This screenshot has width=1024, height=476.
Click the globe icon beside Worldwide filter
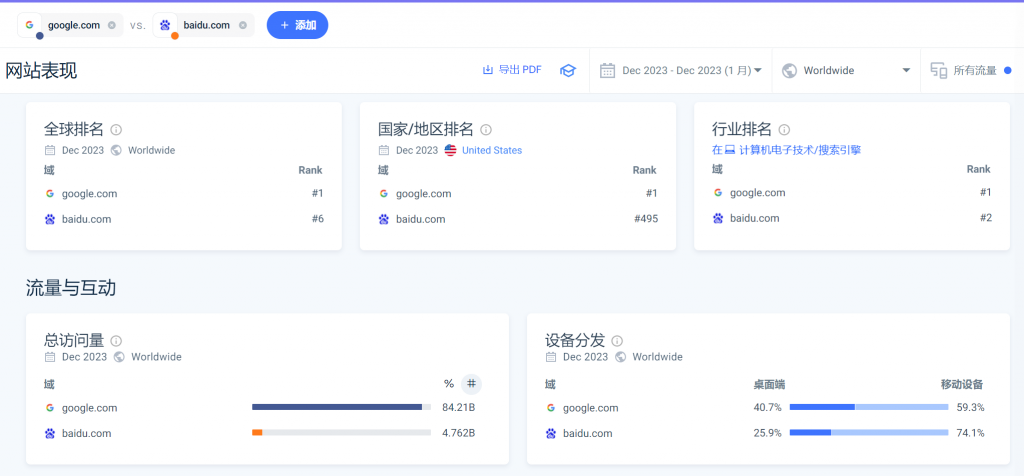click(x=789, y=71)
